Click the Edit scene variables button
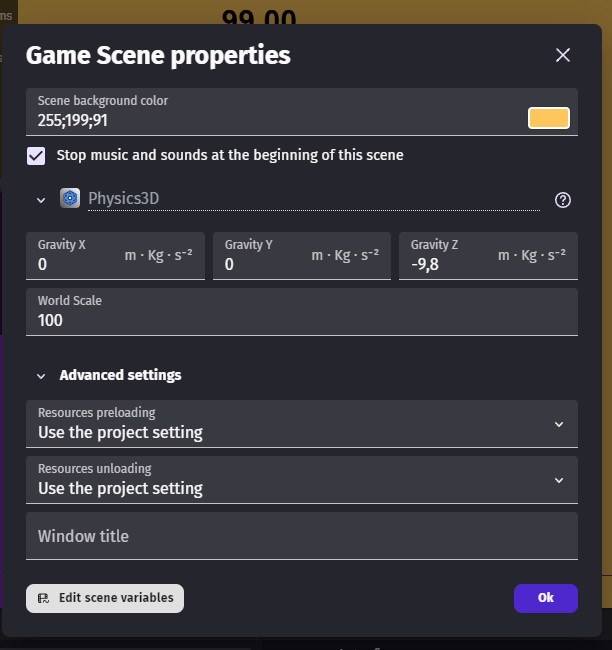This screenshot has width=612, height=650. pyautogui.click(x=105, y=598)
